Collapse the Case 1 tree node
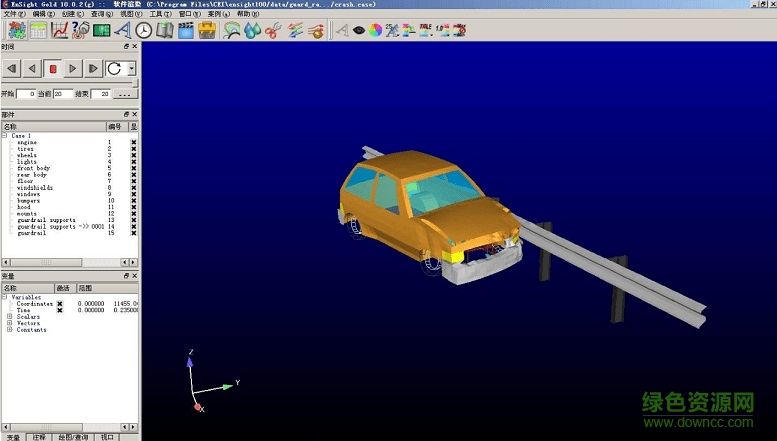This screenshot has width=777, height=441. [x=6, y=136]
